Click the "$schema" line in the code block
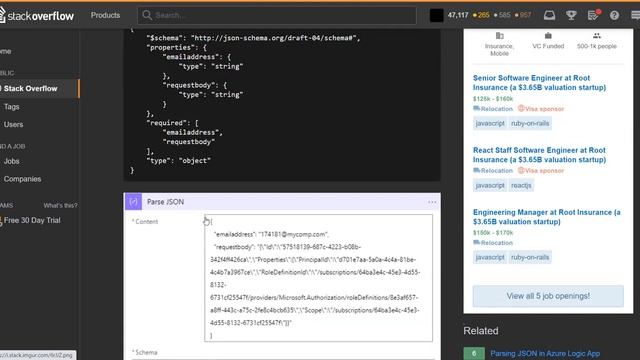640x360 pixels. tap(253, 38)
